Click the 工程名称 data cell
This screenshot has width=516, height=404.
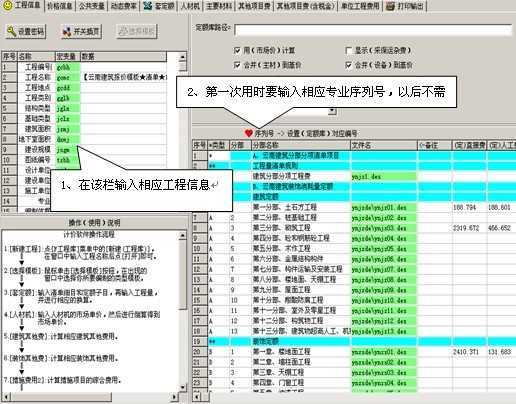124,77
